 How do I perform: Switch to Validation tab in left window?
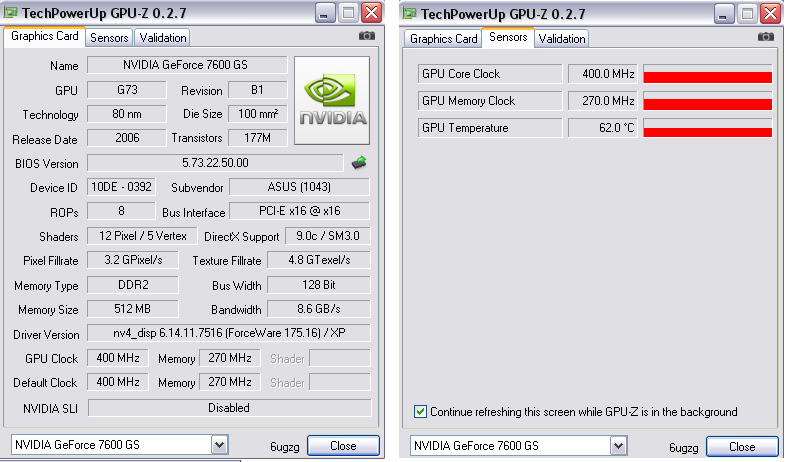(x=163, y=38)
